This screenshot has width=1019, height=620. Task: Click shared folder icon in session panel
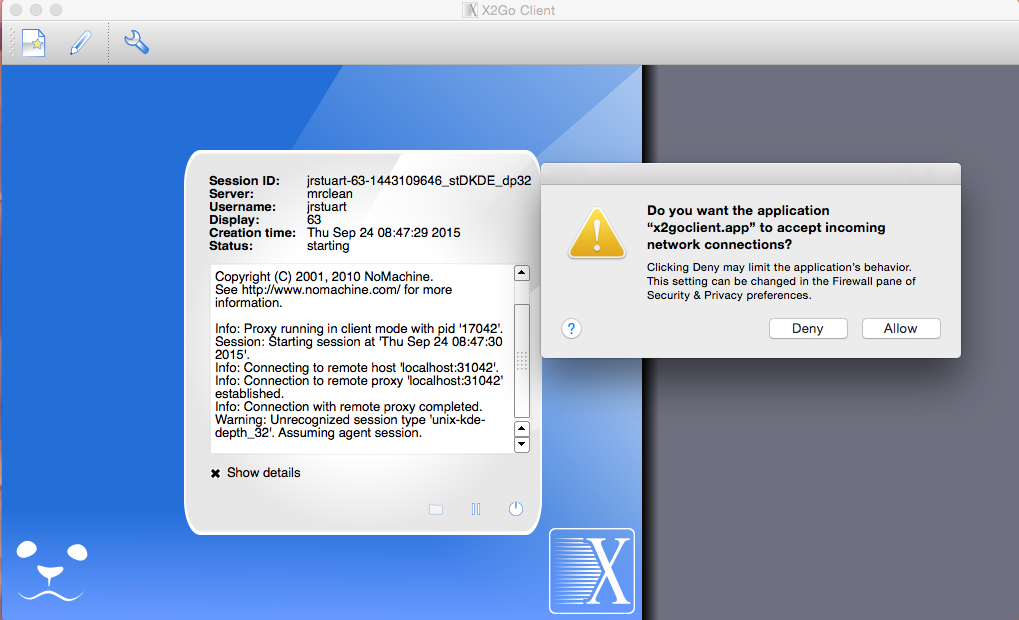click(x=436, y=509)
